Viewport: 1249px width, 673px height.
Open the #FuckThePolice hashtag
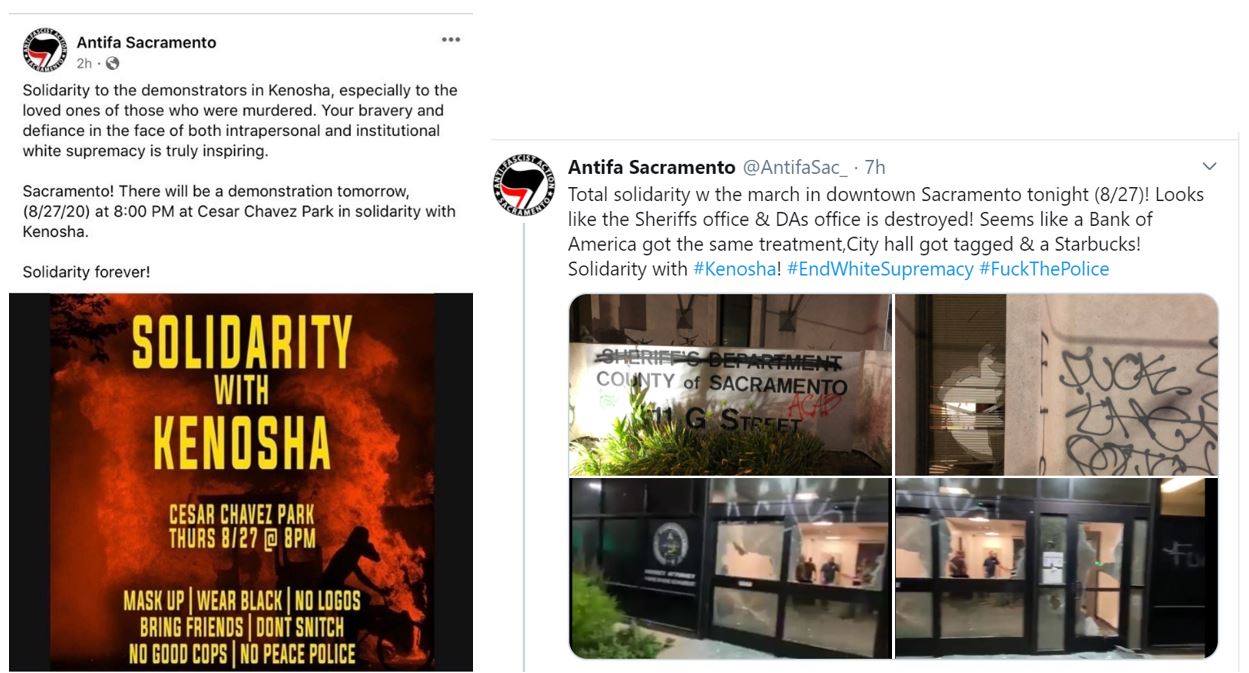[x=1044, y=269]
